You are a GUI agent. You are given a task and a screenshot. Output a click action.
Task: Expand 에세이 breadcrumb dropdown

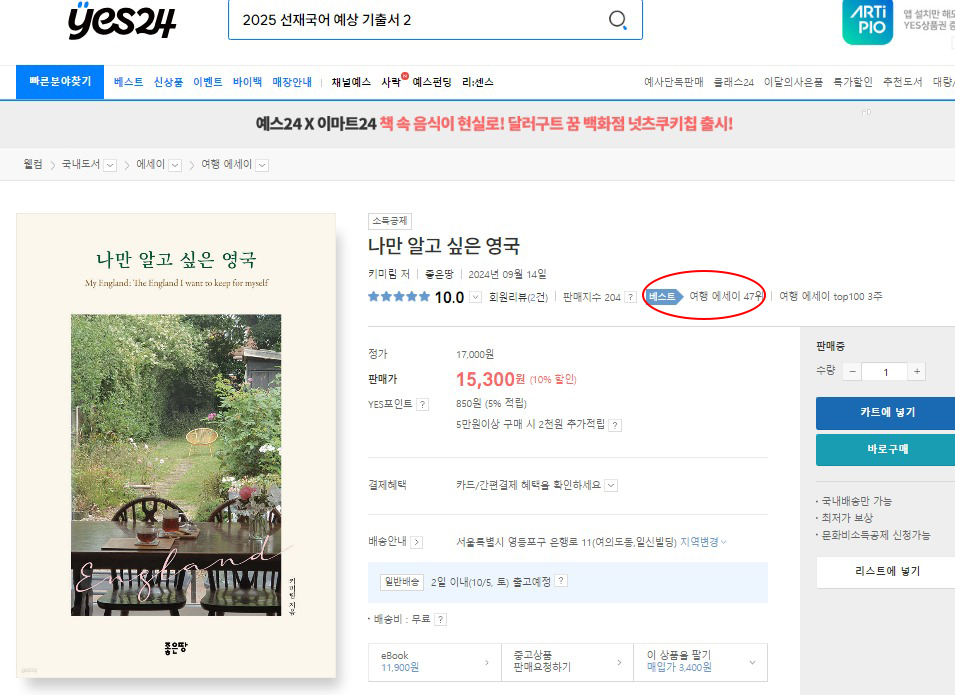point(175,165)
